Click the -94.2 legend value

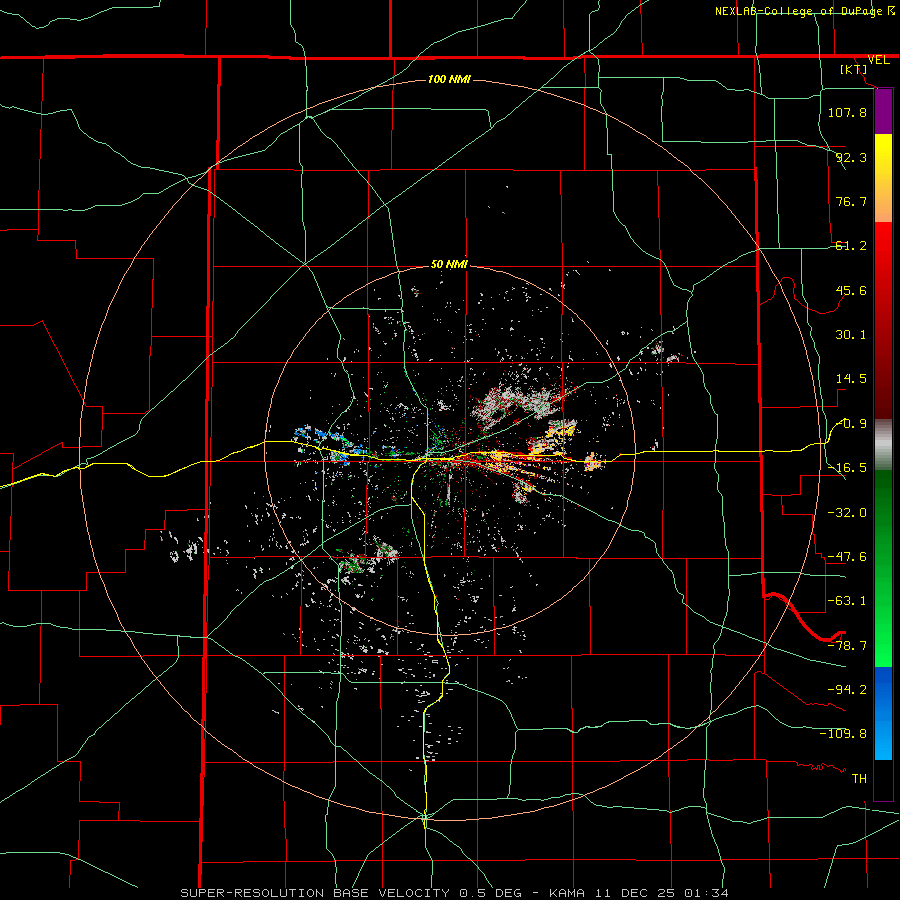[x=847, y=689]
